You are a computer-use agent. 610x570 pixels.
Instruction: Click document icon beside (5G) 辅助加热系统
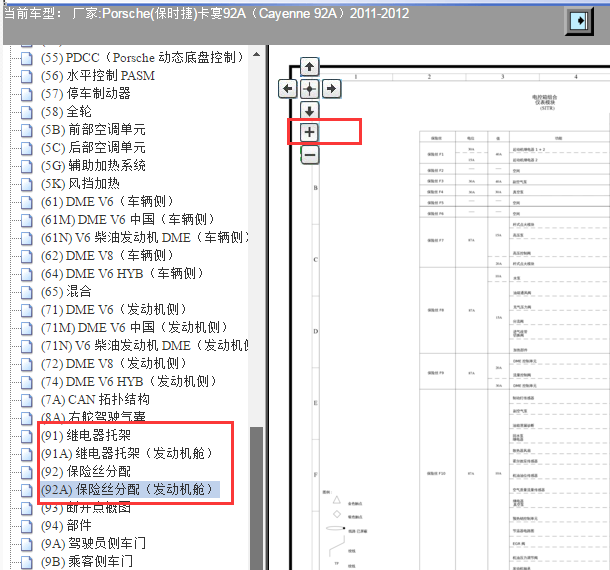pos(26,166)
